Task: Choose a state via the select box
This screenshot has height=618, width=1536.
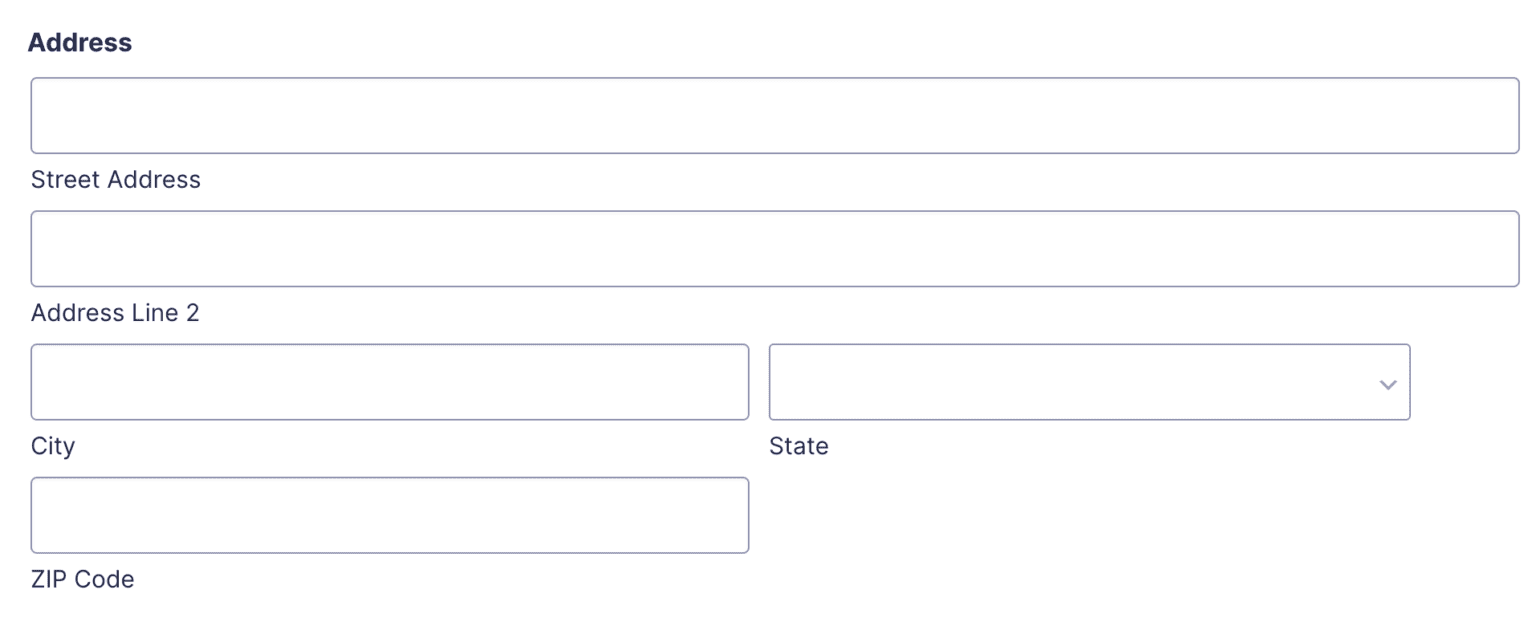Action: (x=1088, y=382)
